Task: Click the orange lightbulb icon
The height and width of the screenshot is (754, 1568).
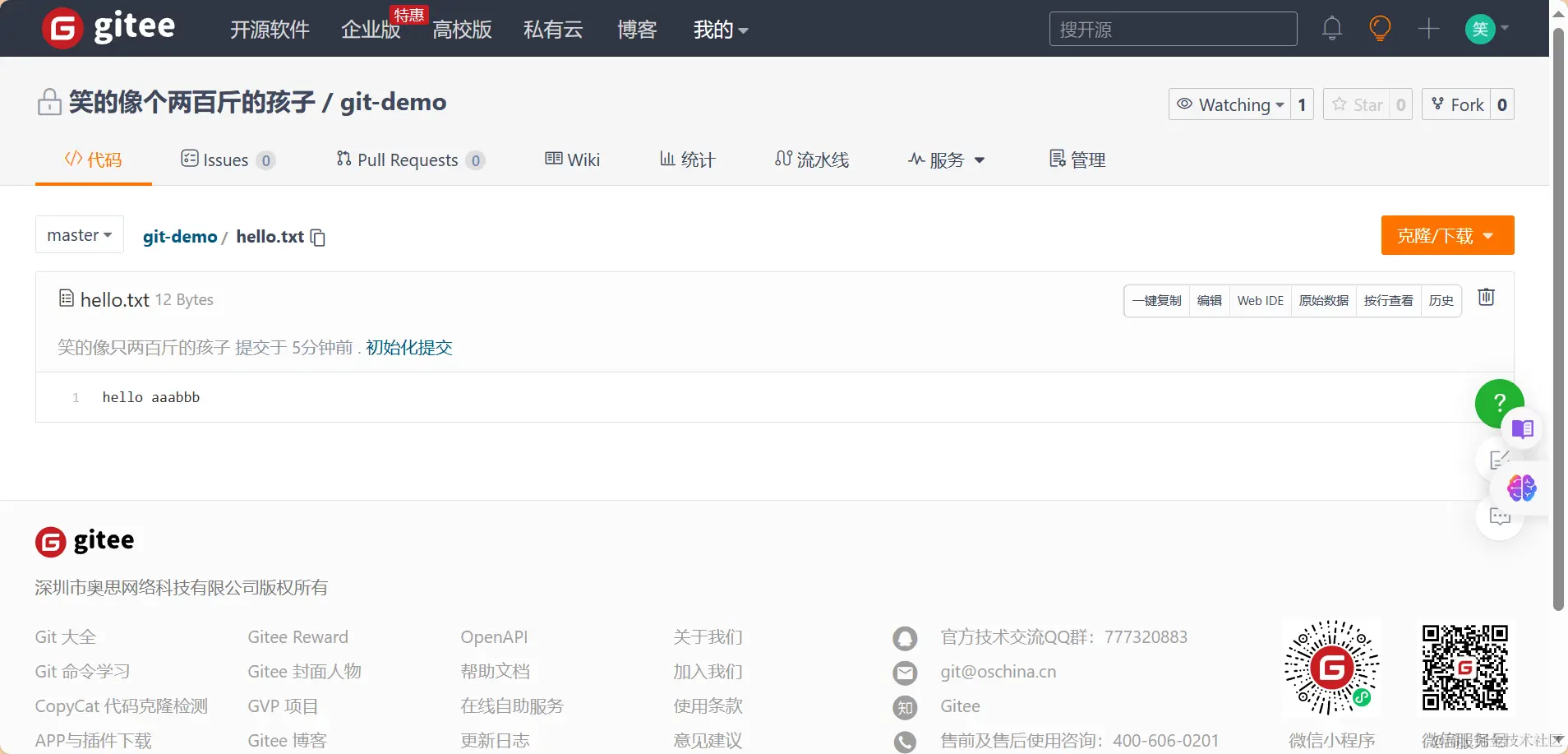Action: click(1380, 29)
